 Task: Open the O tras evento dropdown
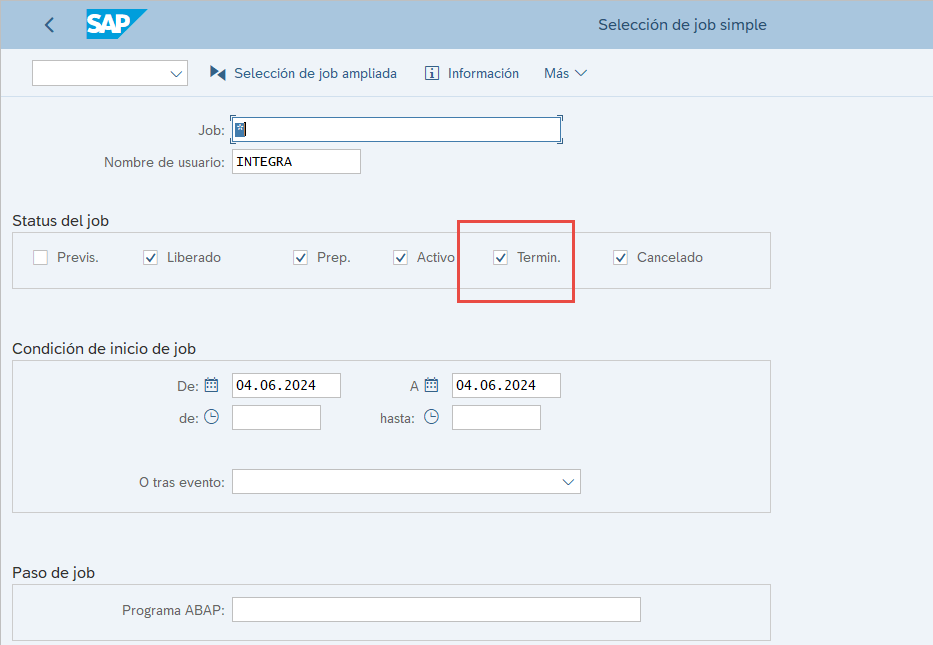click(x=569, y=481)
